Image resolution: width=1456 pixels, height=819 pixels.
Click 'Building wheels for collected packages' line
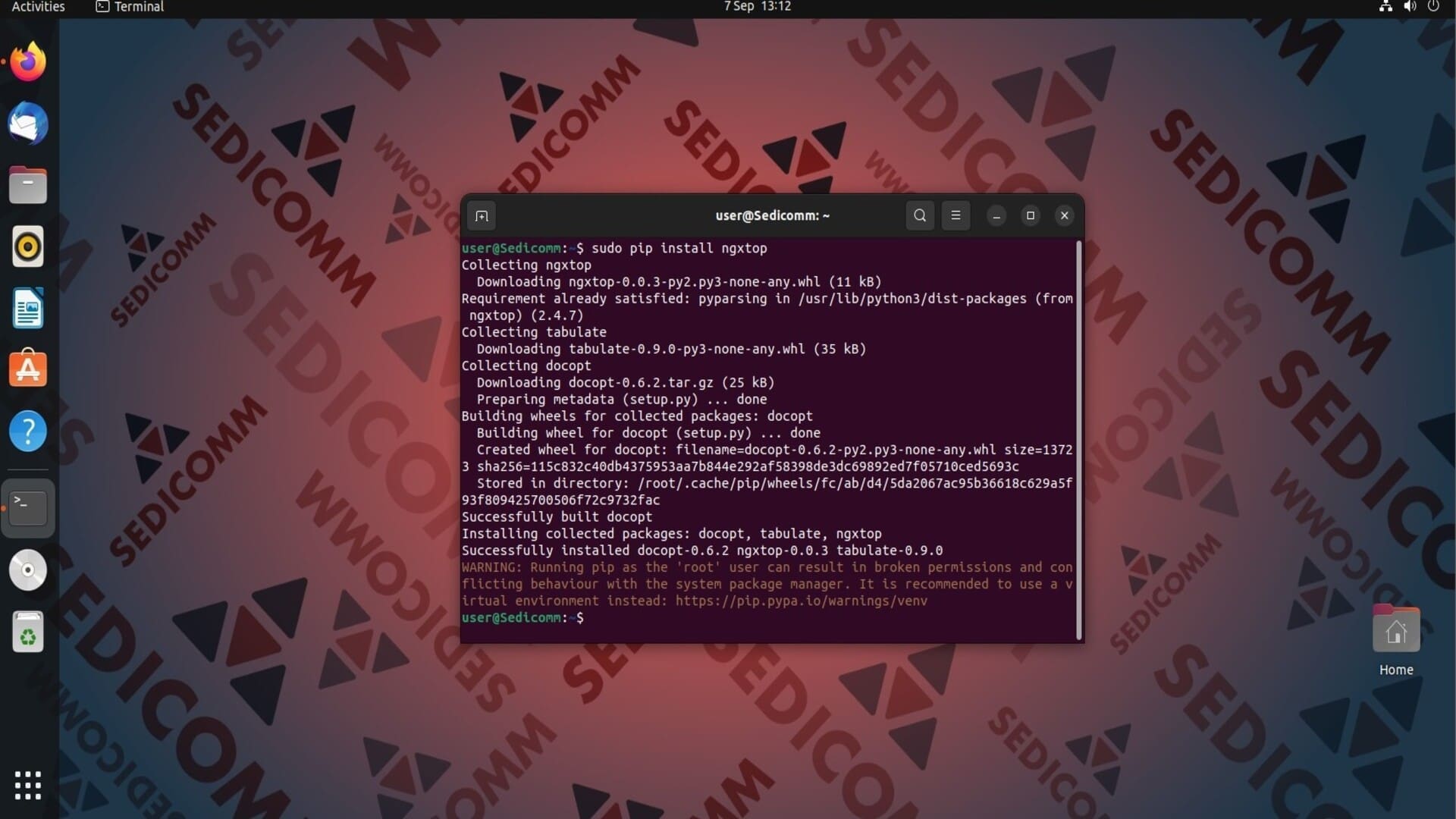point(637,416)
